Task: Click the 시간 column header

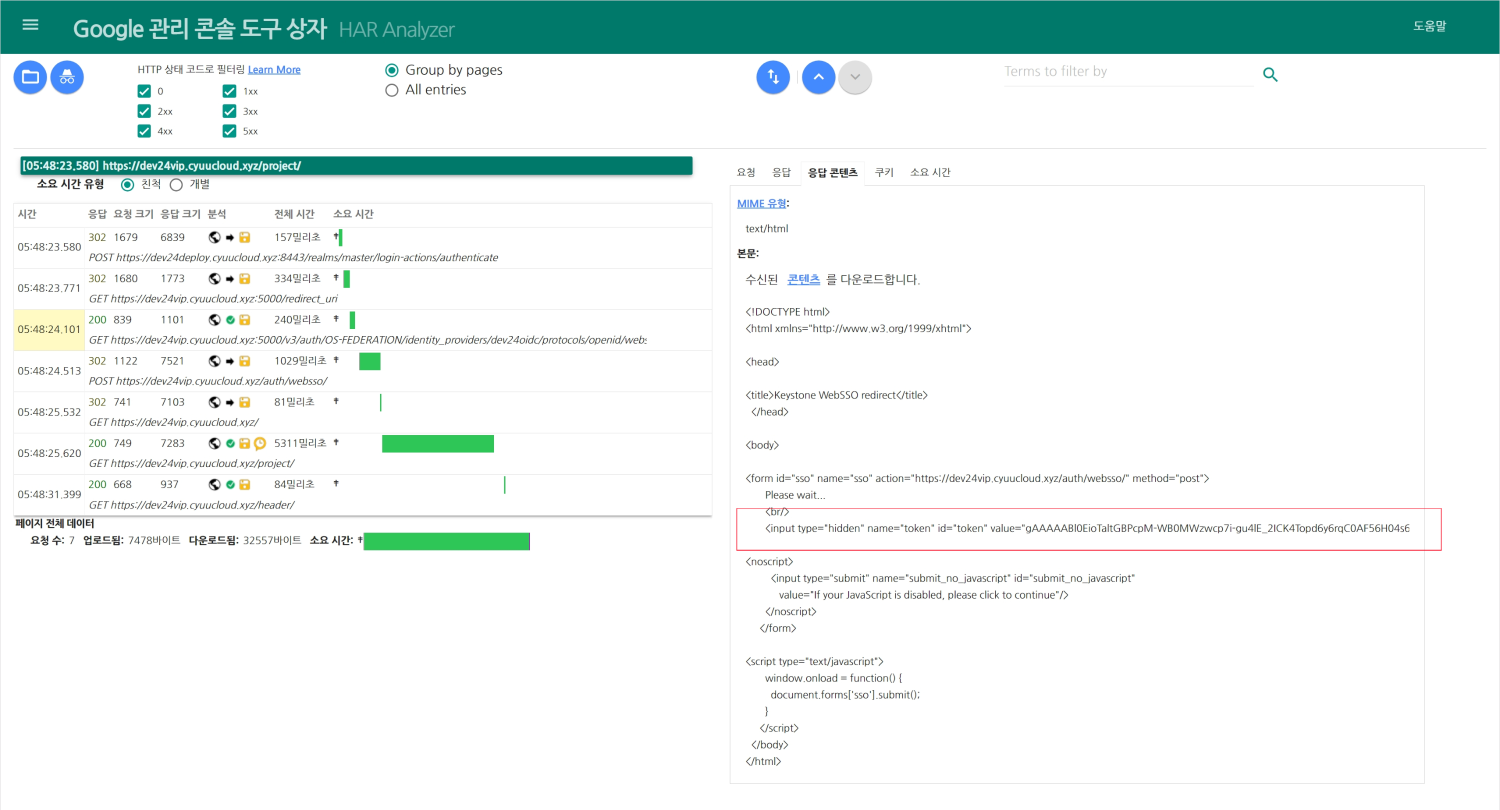Action: tap(27, 214)
